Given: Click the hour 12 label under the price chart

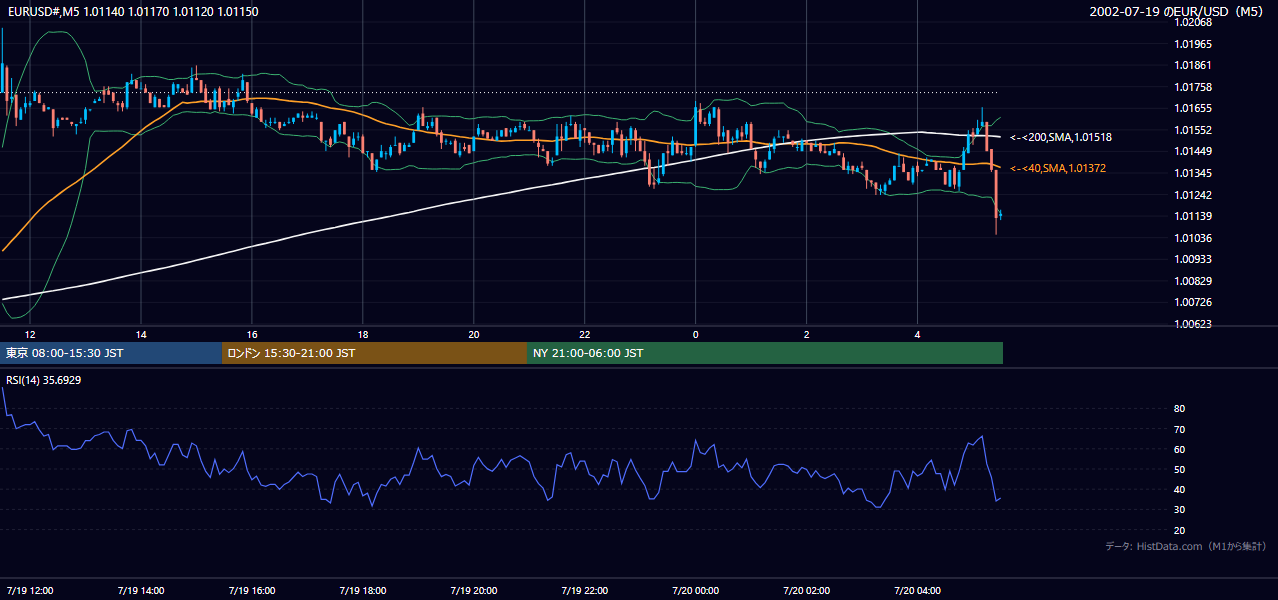Looking at the screenshot, I should (x=30, y=334).
